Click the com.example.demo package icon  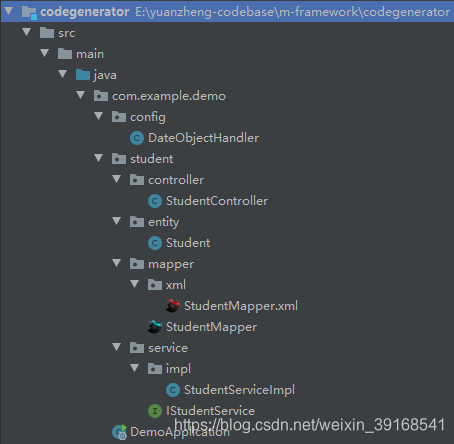point(101,96)
